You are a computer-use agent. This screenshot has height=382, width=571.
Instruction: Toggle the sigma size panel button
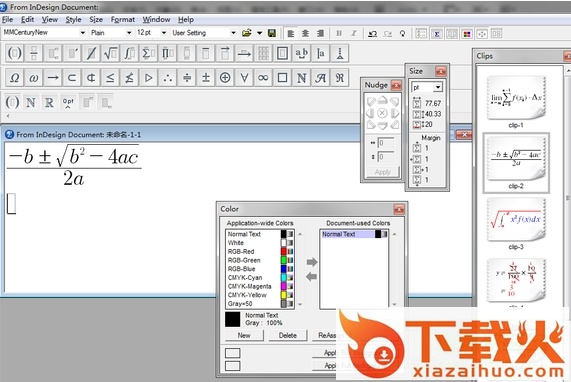pos(436,34)
